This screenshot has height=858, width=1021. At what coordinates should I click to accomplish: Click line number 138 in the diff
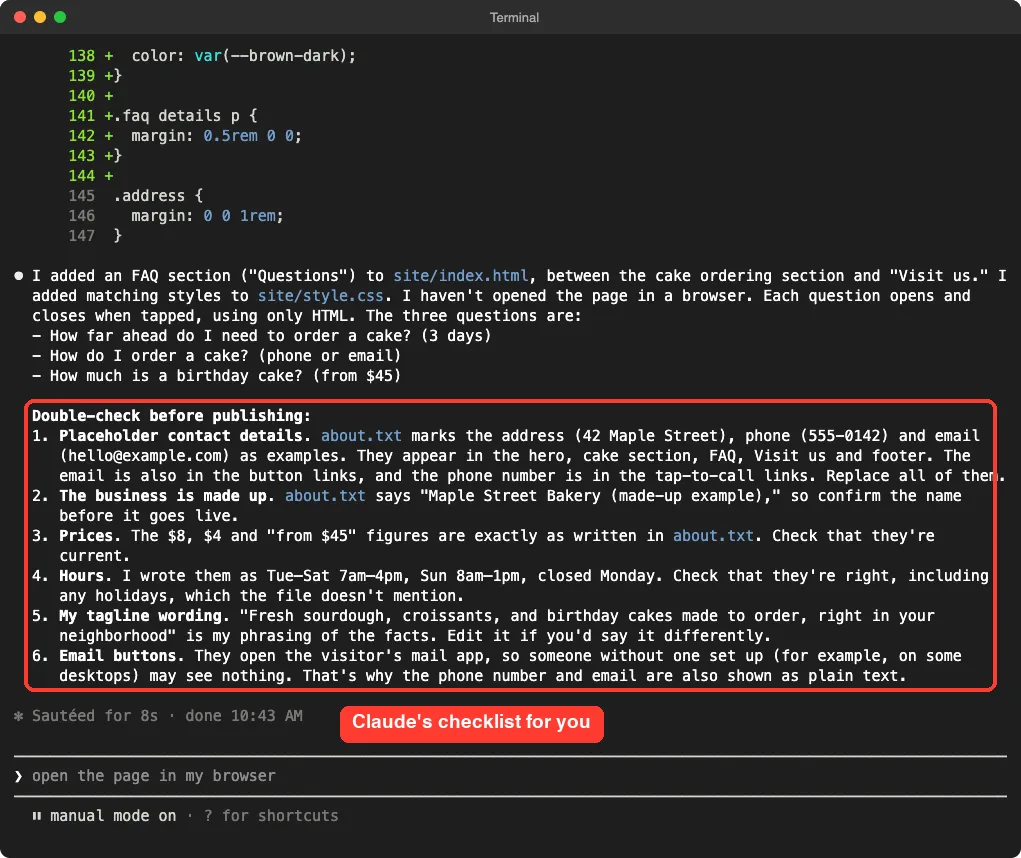(81, 56)
